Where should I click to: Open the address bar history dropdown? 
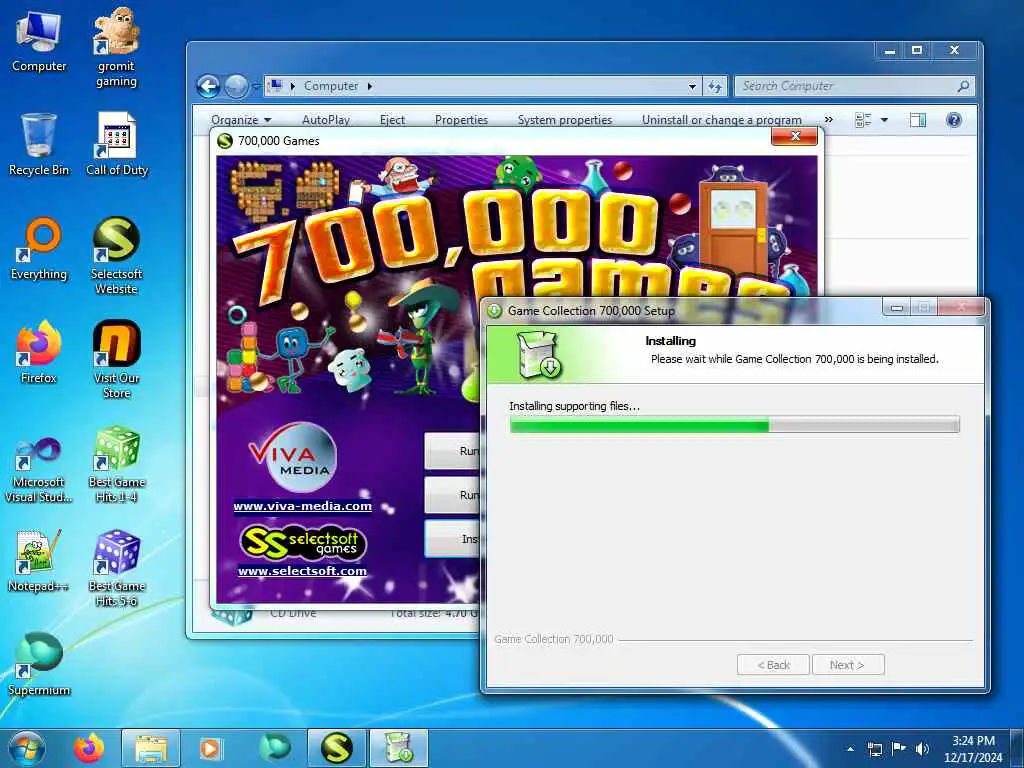692,86
